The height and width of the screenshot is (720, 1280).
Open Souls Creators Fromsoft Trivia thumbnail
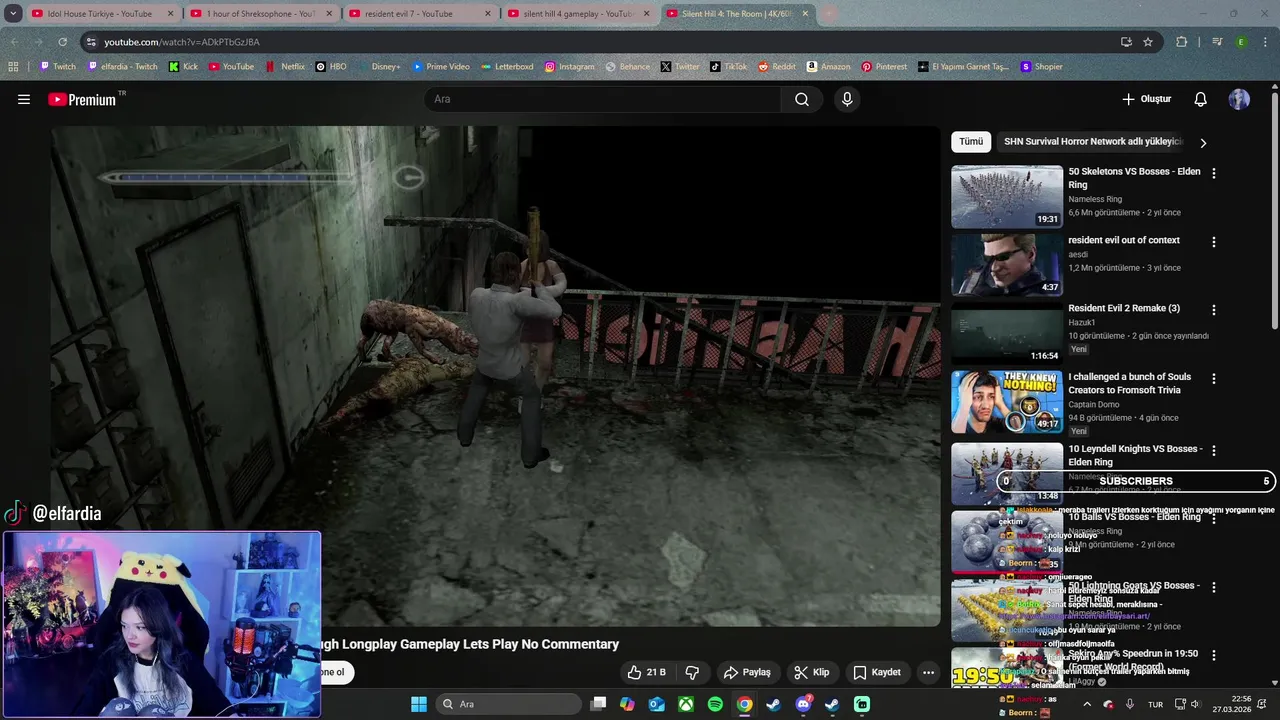coord(1007,402)
